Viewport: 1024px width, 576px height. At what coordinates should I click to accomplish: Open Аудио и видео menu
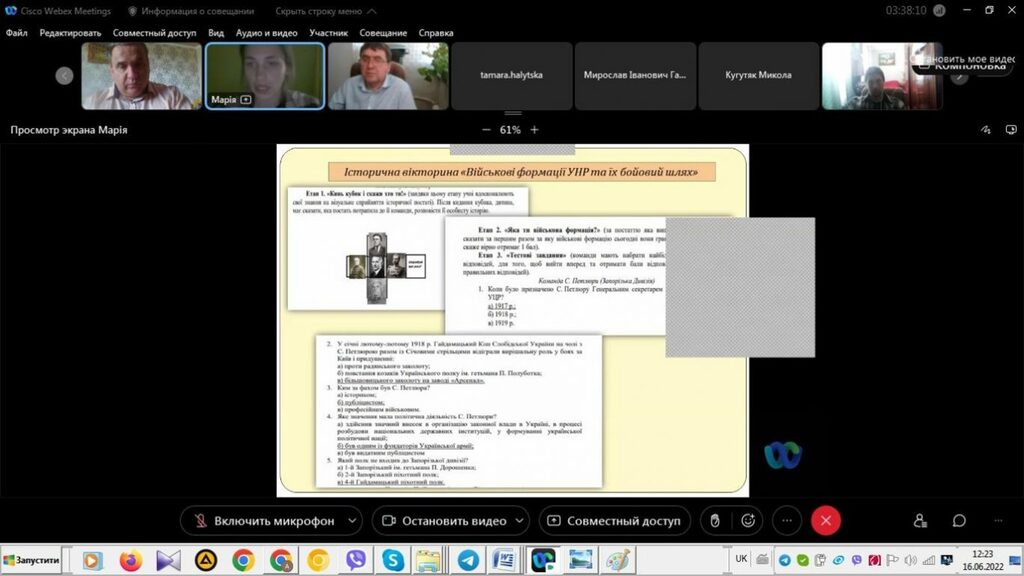pos(266,33)
